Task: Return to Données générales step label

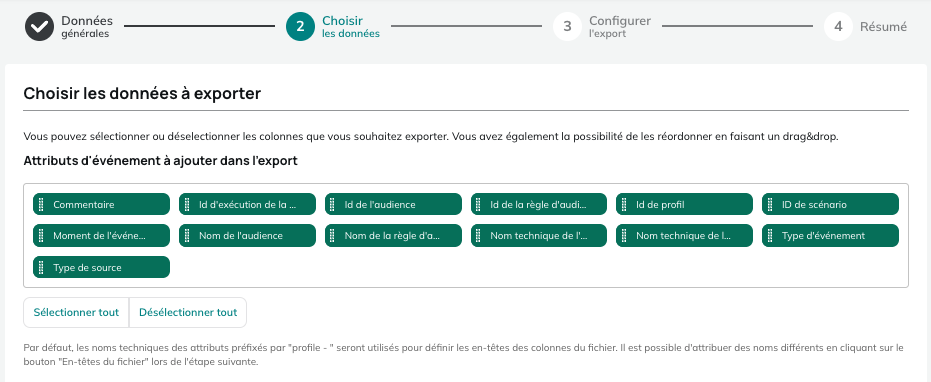Action: coord(87,27)
